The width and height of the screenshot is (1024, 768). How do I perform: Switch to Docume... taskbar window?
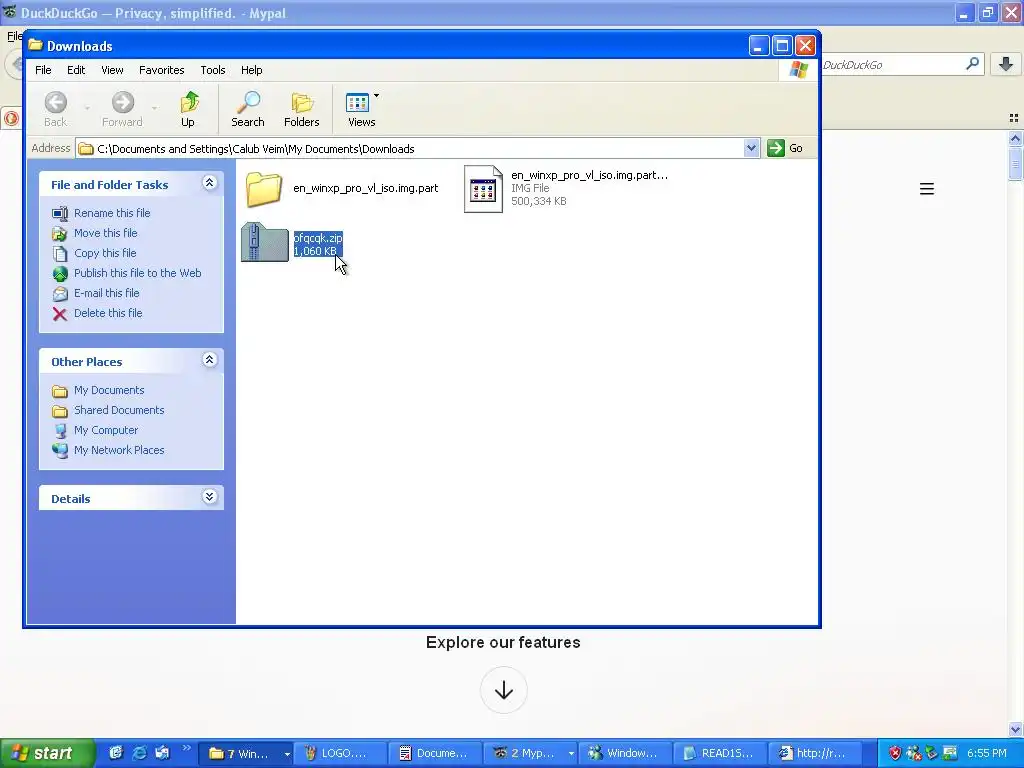(434, 754)
